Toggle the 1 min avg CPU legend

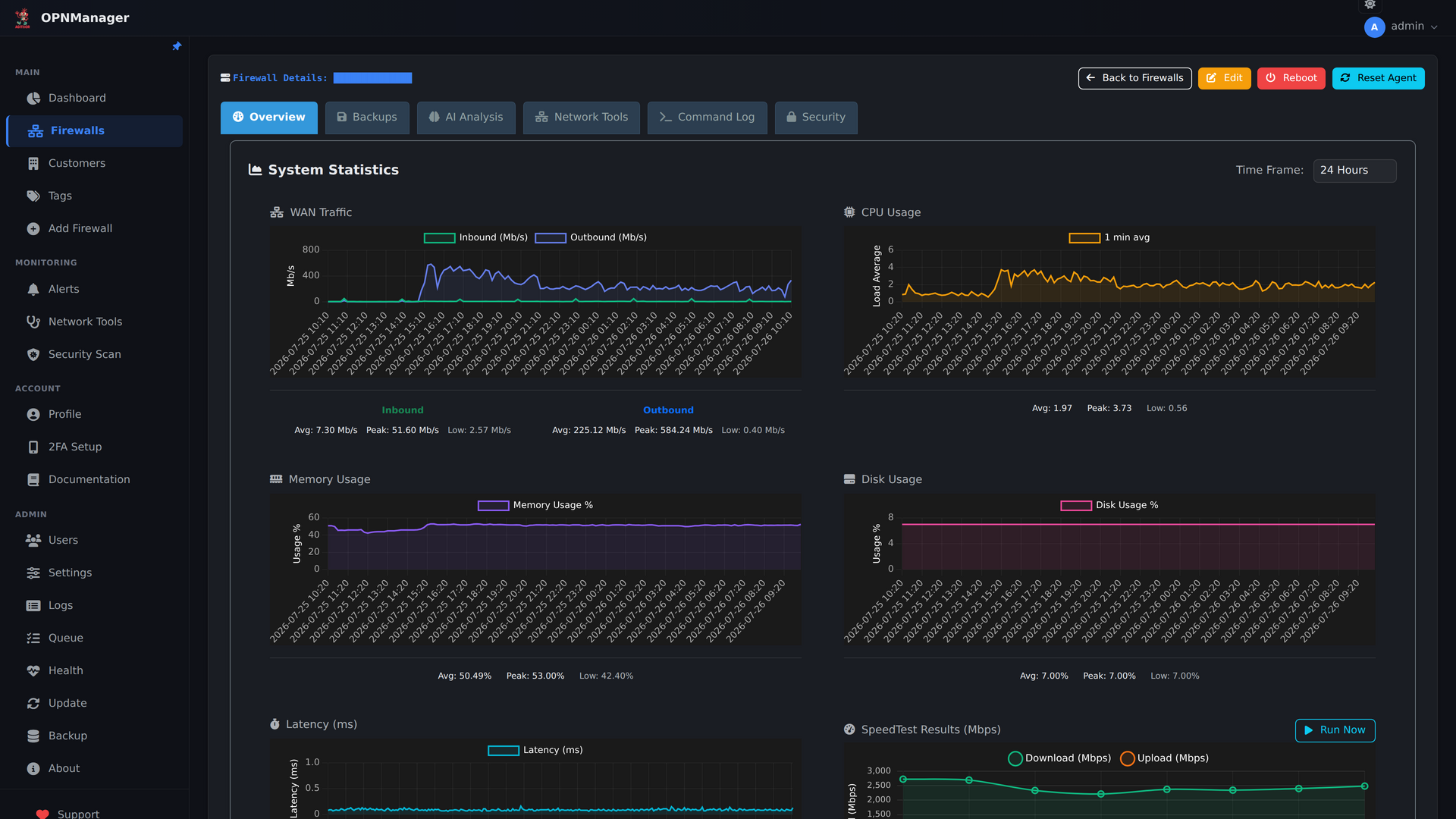pos(1109,237)
